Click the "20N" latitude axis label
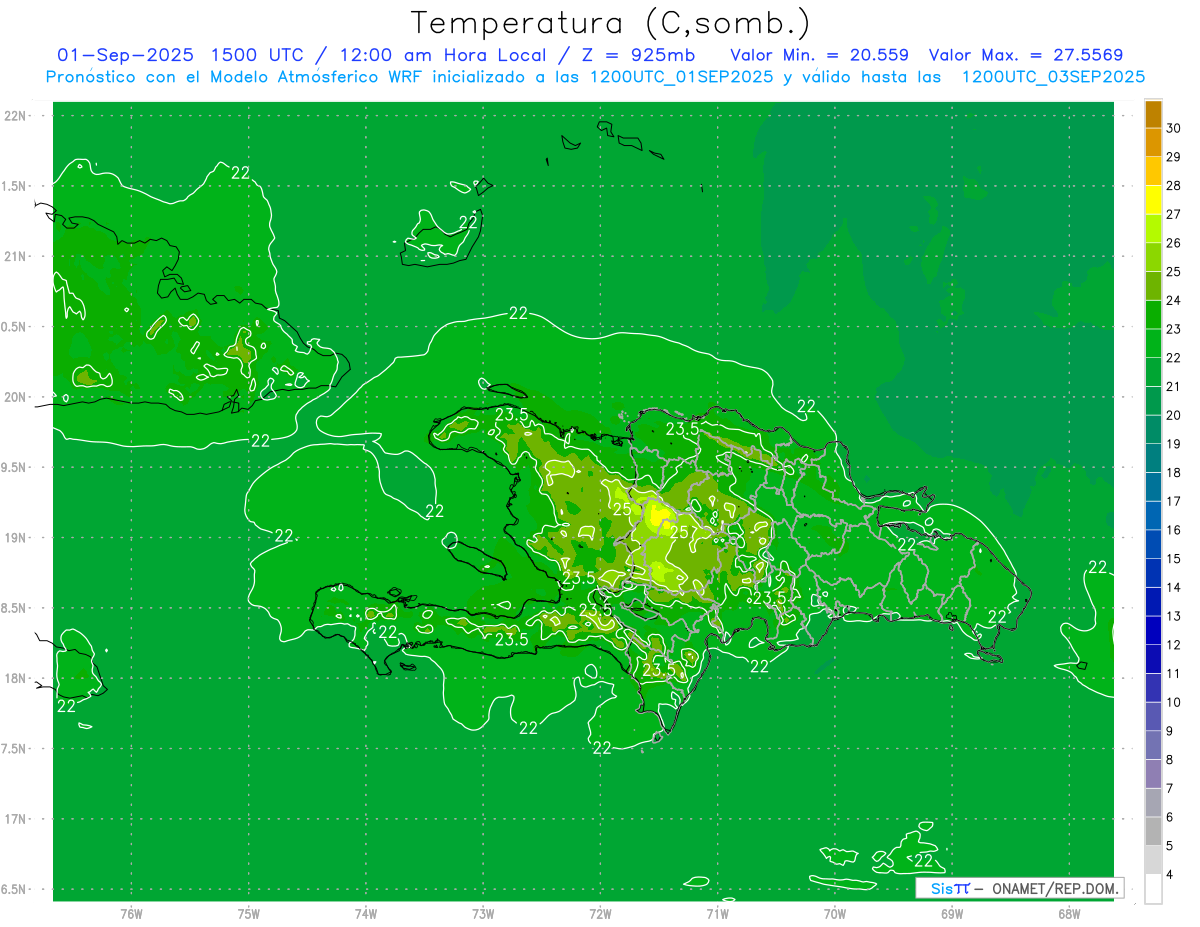This screenshot has height=927, width=1200. pos(15,397)
